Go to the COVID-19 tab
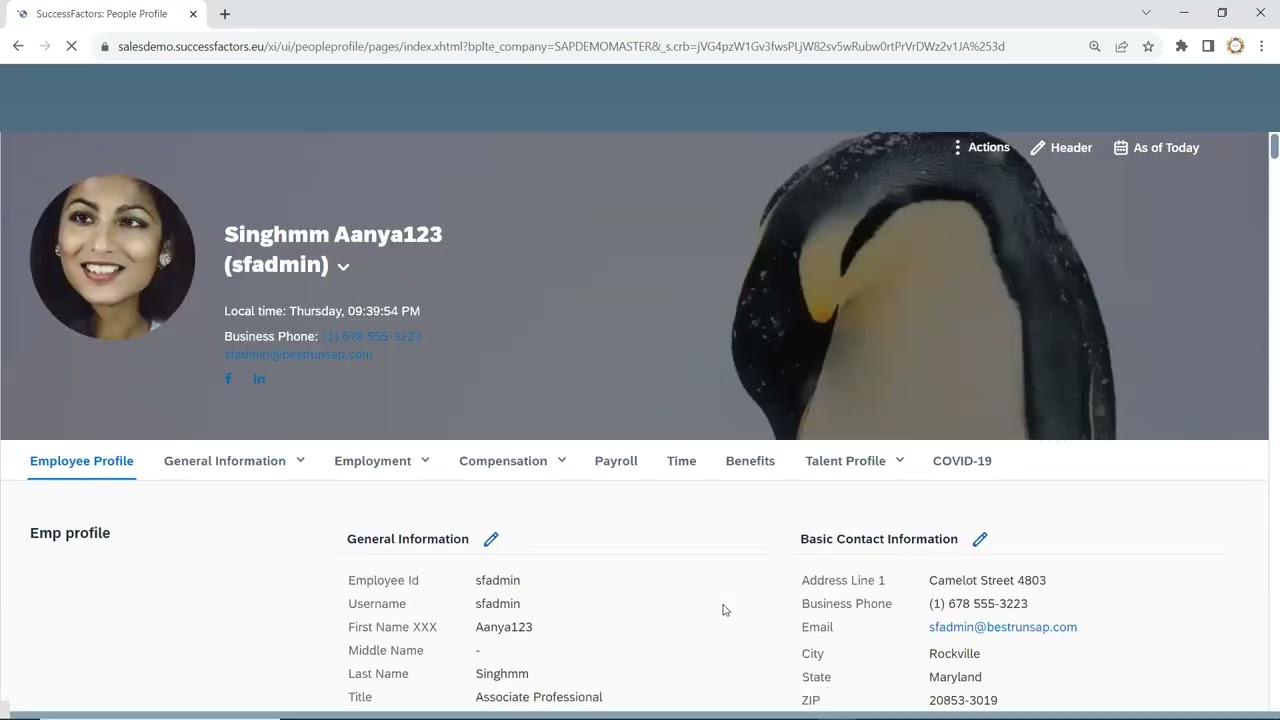The height and width of the screenshot is (720, 1280). 962,461
